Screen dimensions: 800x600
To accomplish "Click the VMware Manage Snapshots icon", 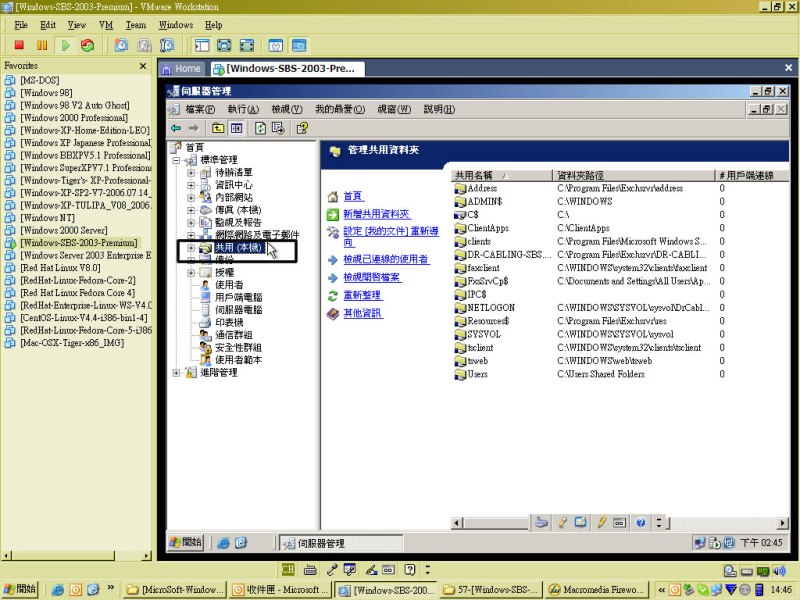I will click(x=167, y=45).
